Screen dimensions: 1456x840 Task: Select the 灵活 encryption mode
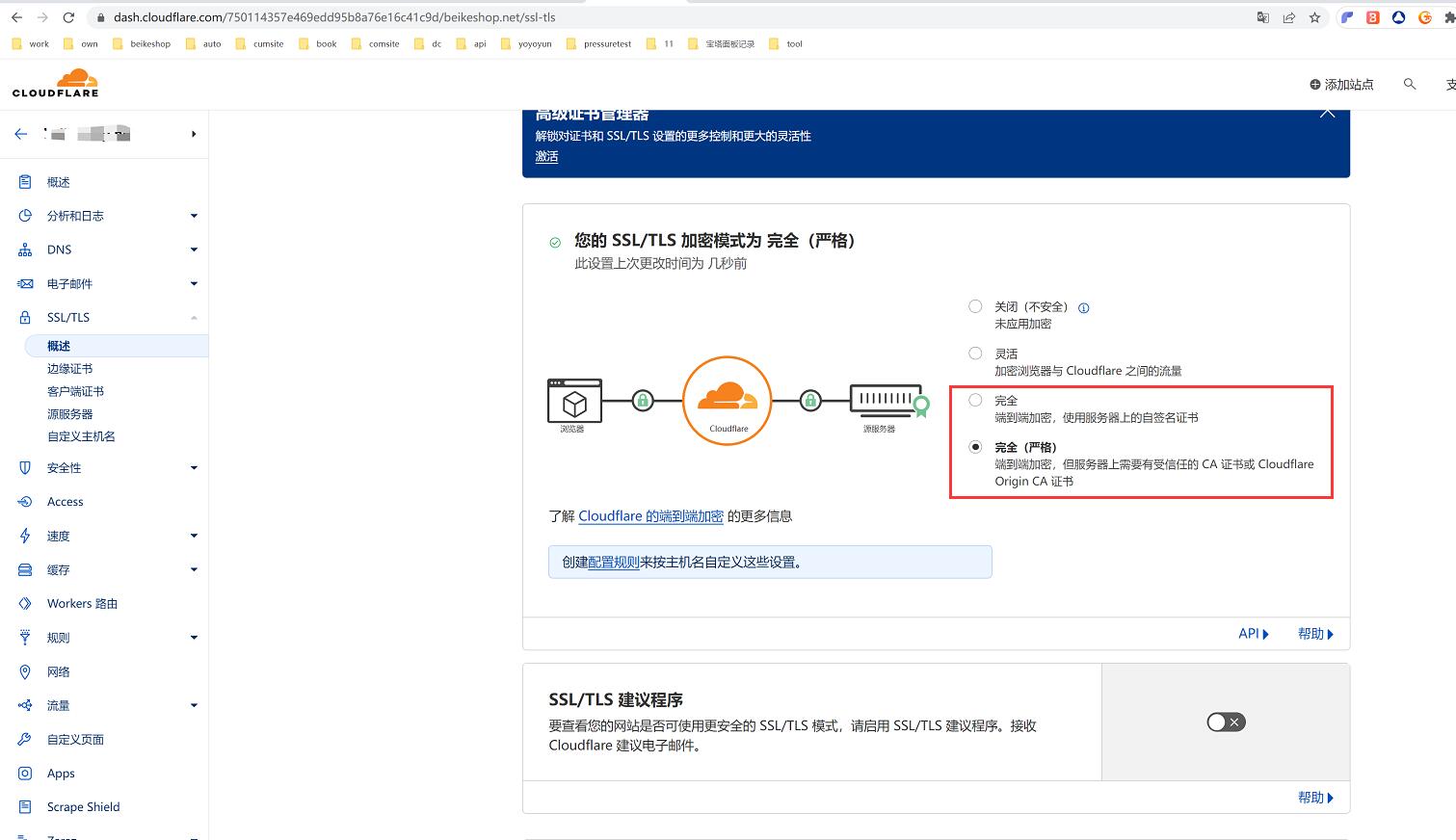(x=975, y=354)
